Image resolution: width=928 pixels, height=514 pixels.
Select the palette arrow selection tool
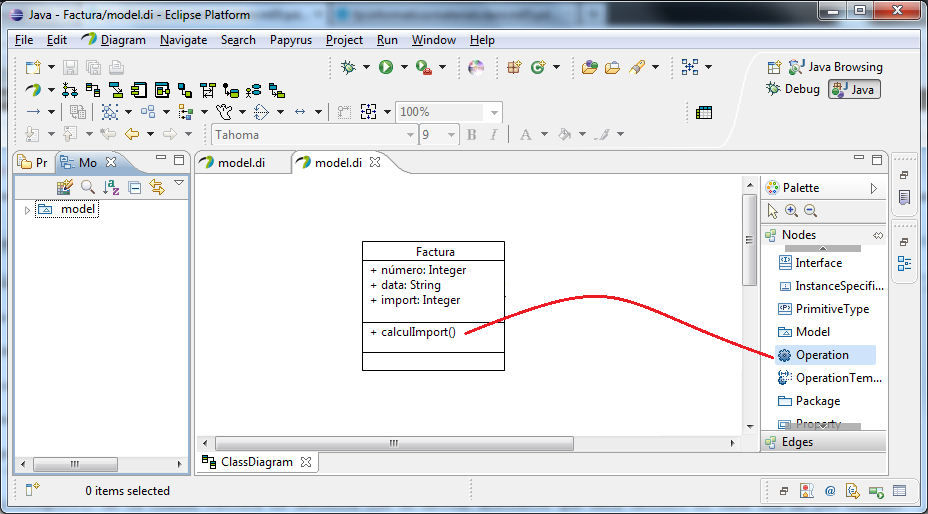coord(772,211)
